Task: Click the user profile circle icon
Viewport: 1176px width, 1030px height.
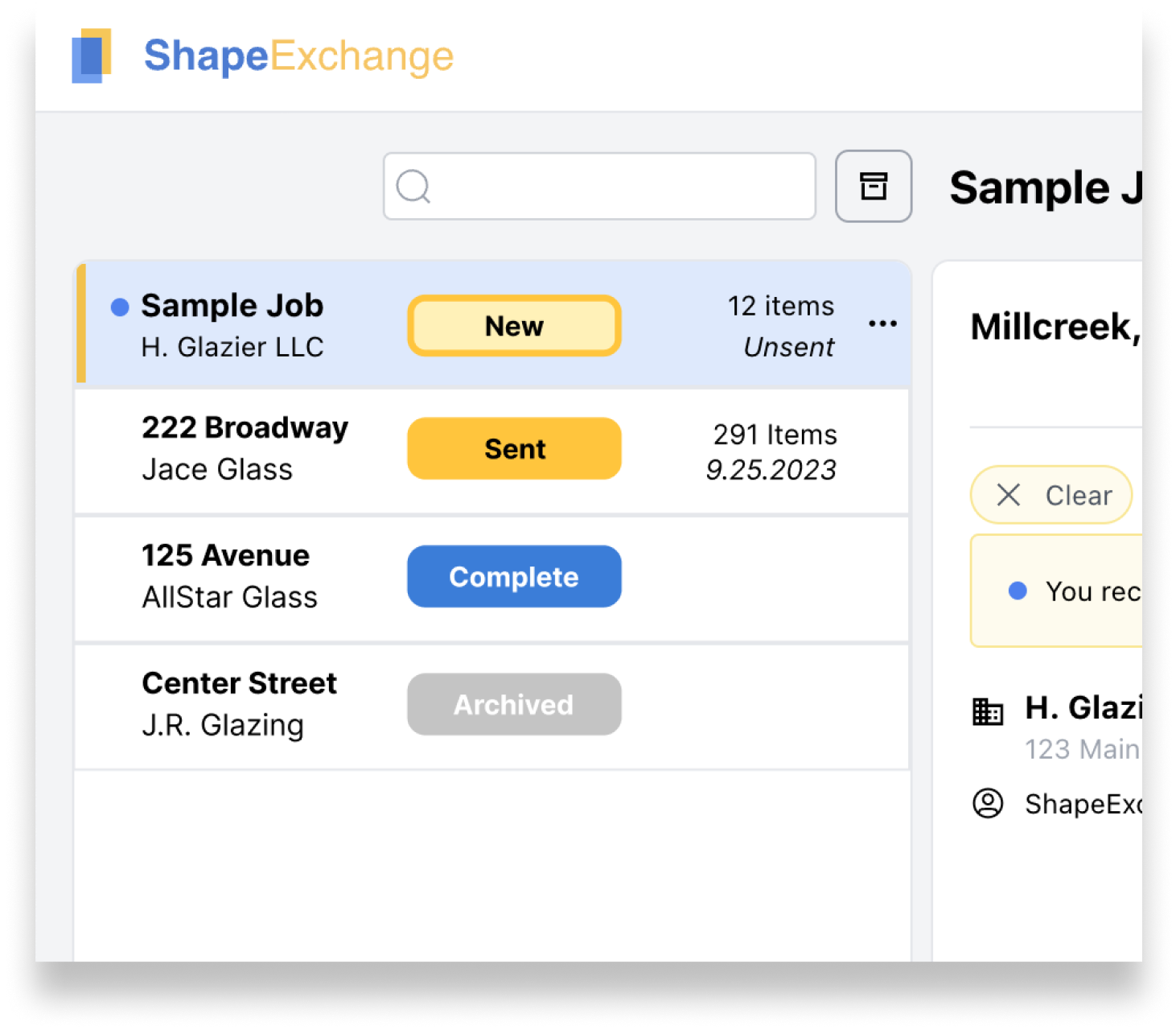Action: (988, 803)
